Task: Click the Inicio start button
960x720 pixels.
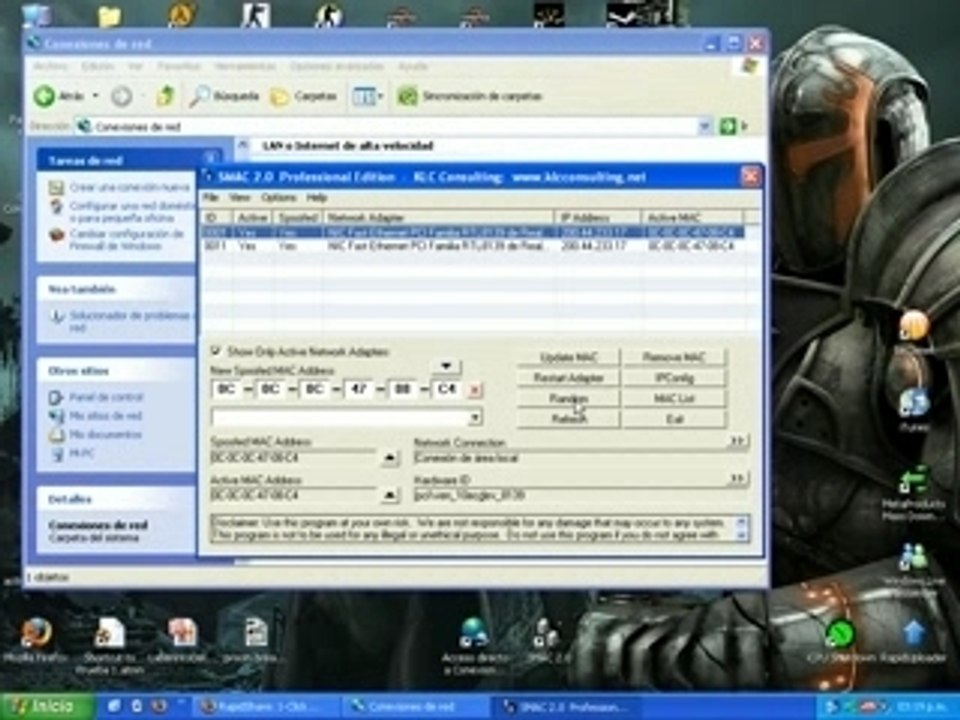Action: tap(47, 707)
